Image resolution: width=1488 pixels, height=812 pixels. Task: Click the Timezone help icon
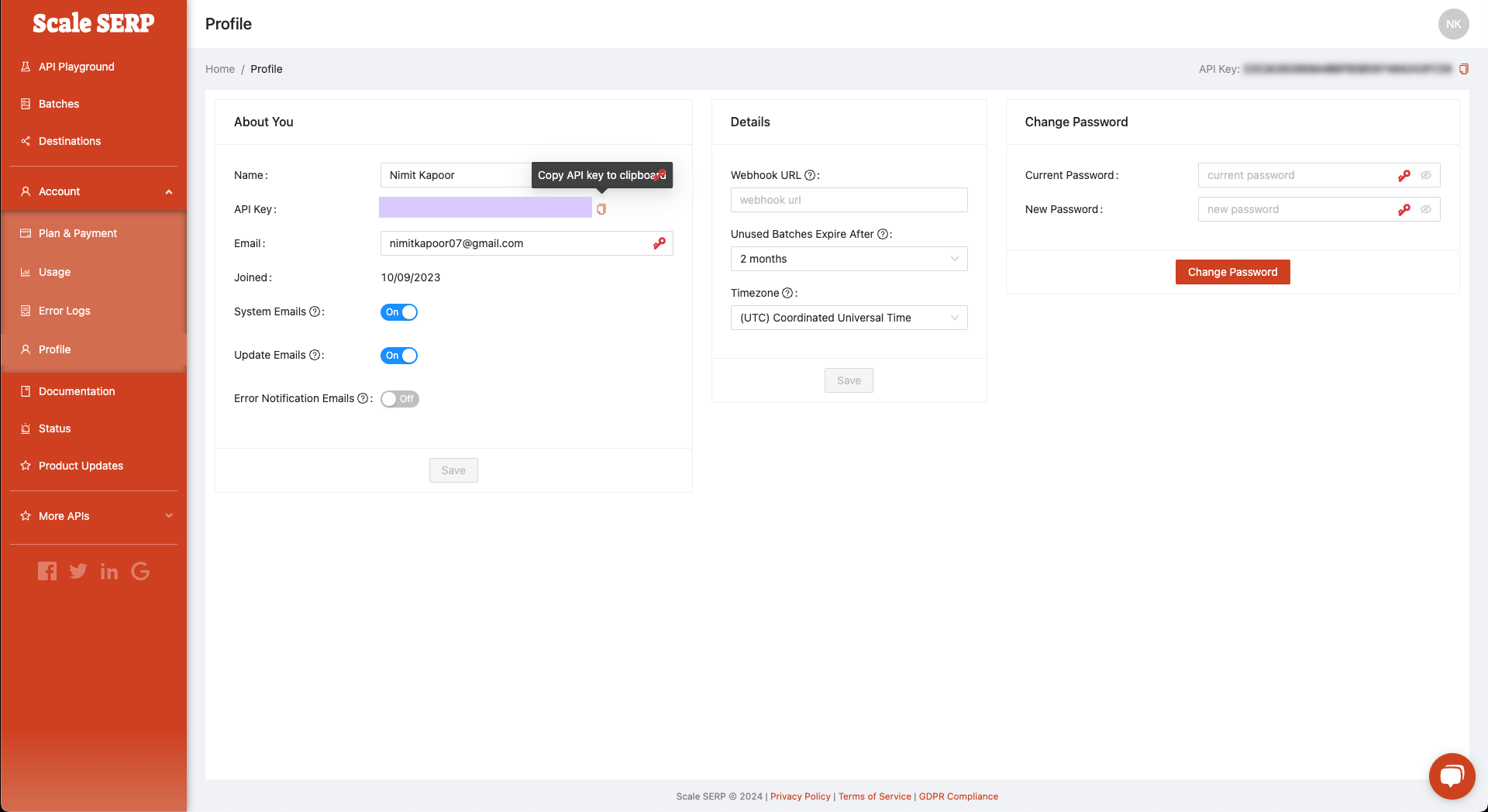click(787, 293)
